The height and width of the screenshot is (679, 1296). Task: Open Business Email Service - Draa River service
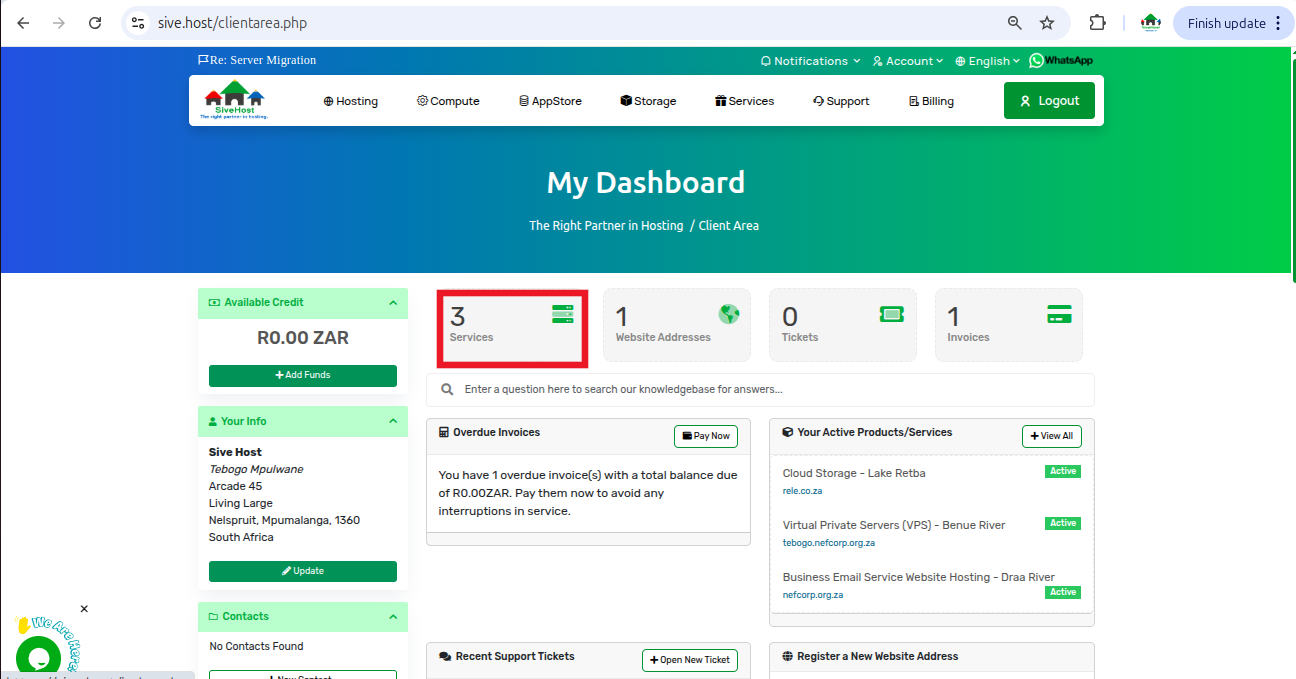pos(919,577)
